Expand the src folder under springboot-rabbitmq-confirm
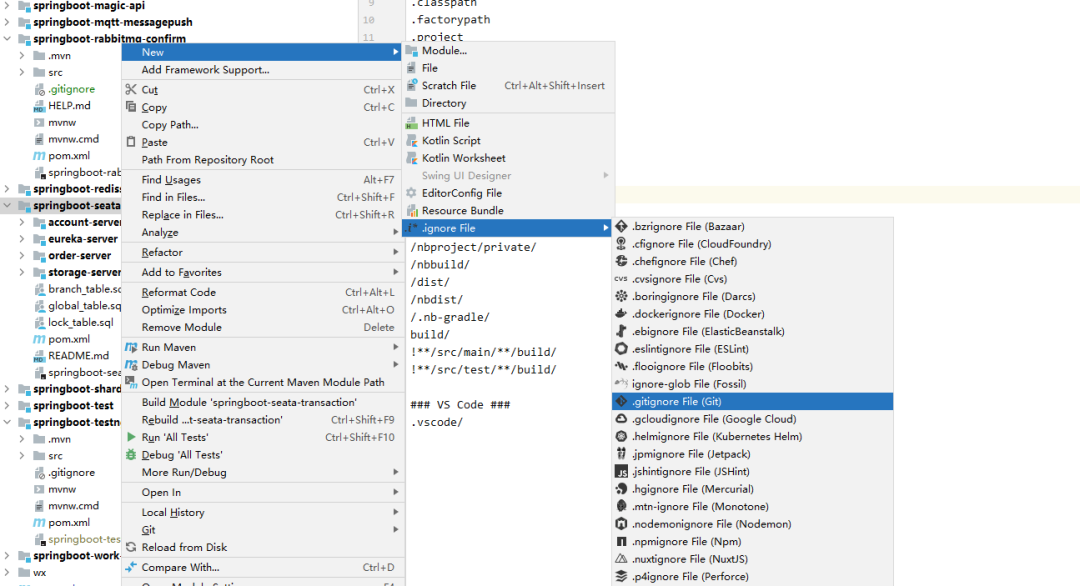Viewport: 1080px width, 586px height. 22,72
